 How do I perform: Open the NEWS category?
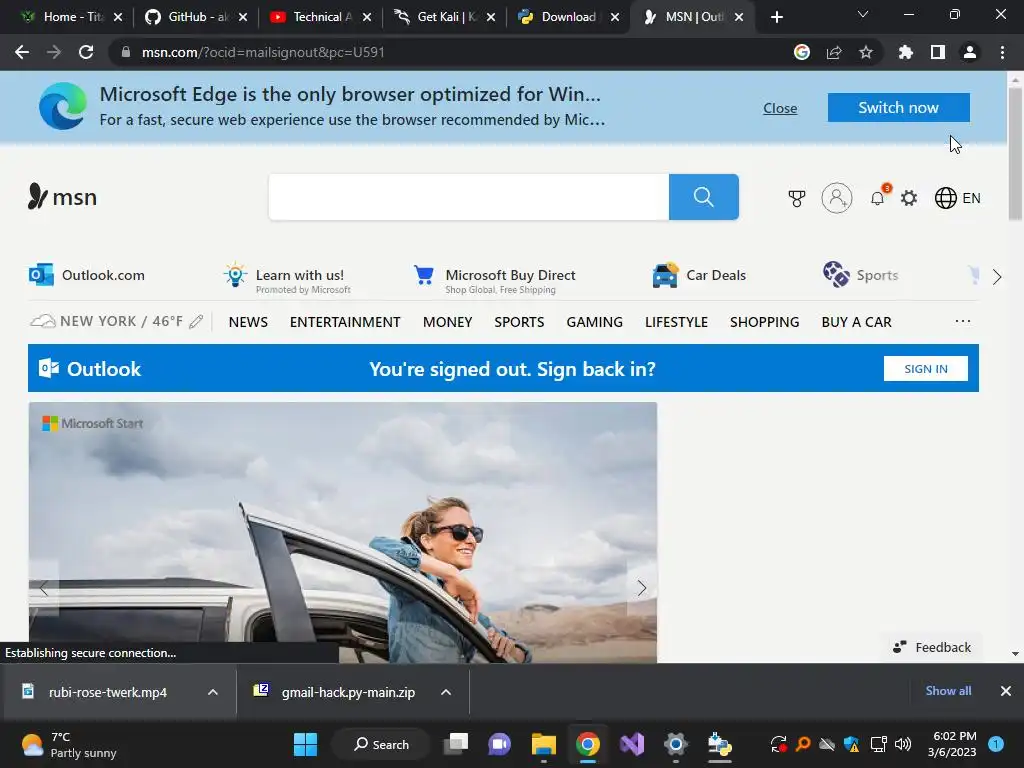(248, 322)
